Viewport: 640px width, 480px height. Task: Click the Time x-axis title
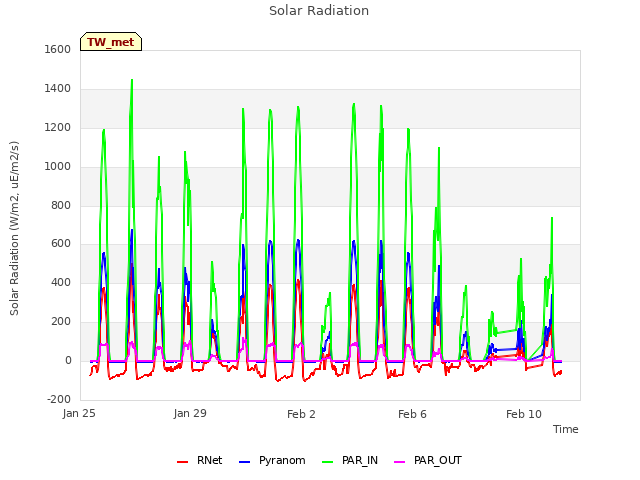click(x=565, y=429)
